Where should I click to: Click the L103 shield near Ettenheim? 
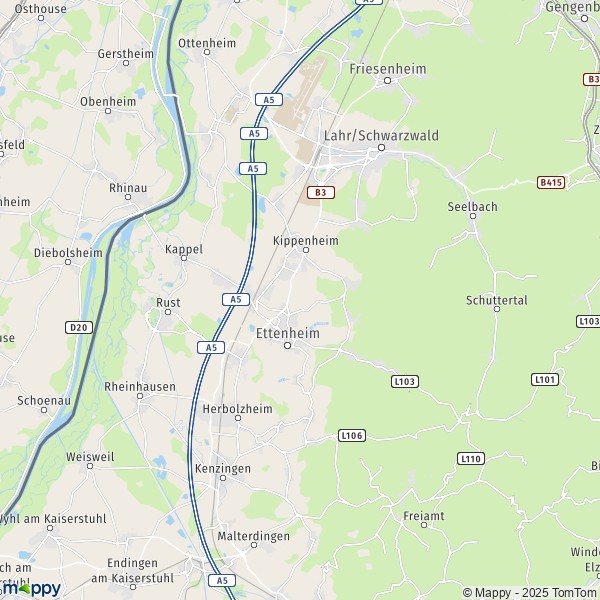tap(405, 382)
